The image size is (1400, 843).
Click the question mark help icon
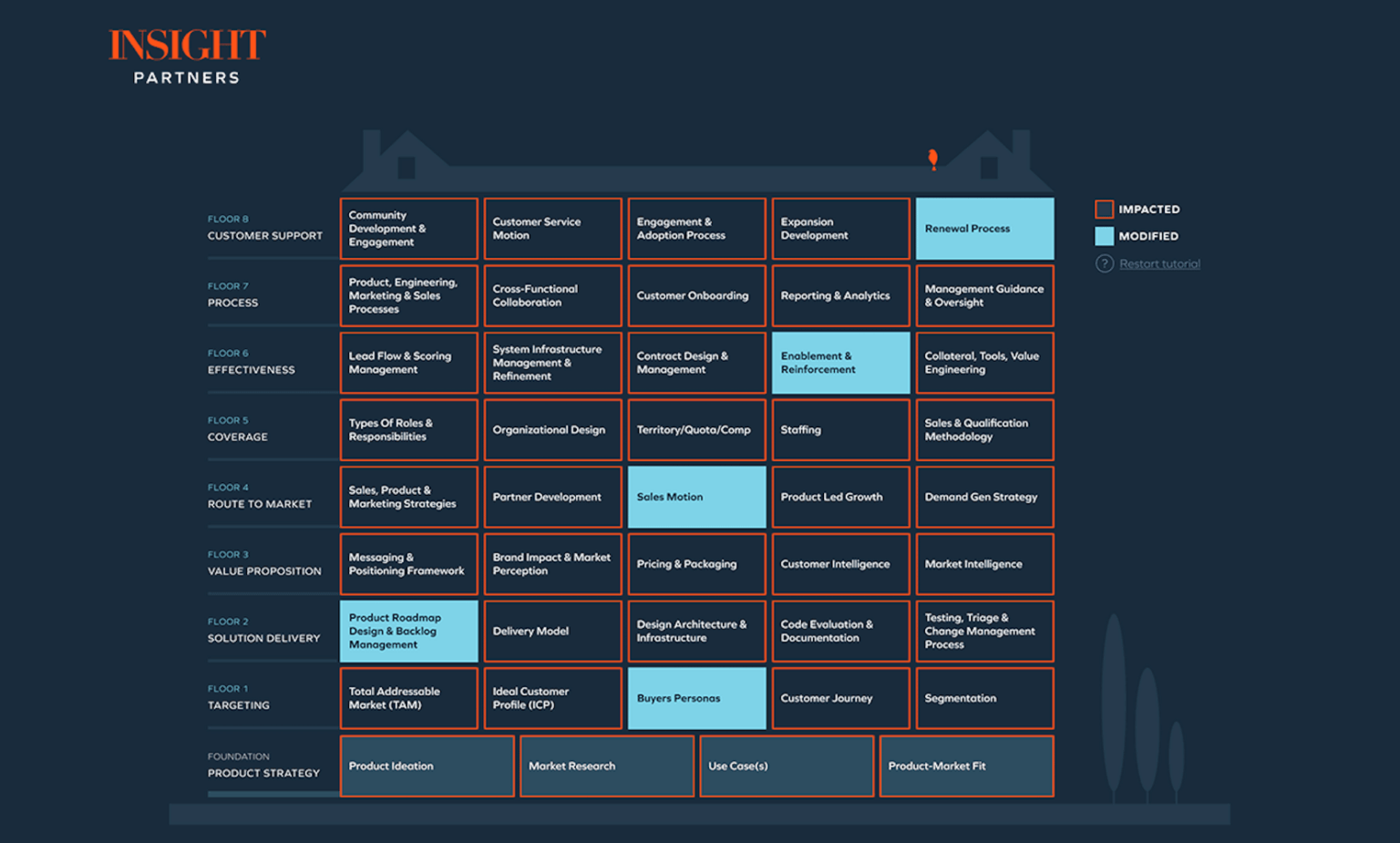[1104, 263]
